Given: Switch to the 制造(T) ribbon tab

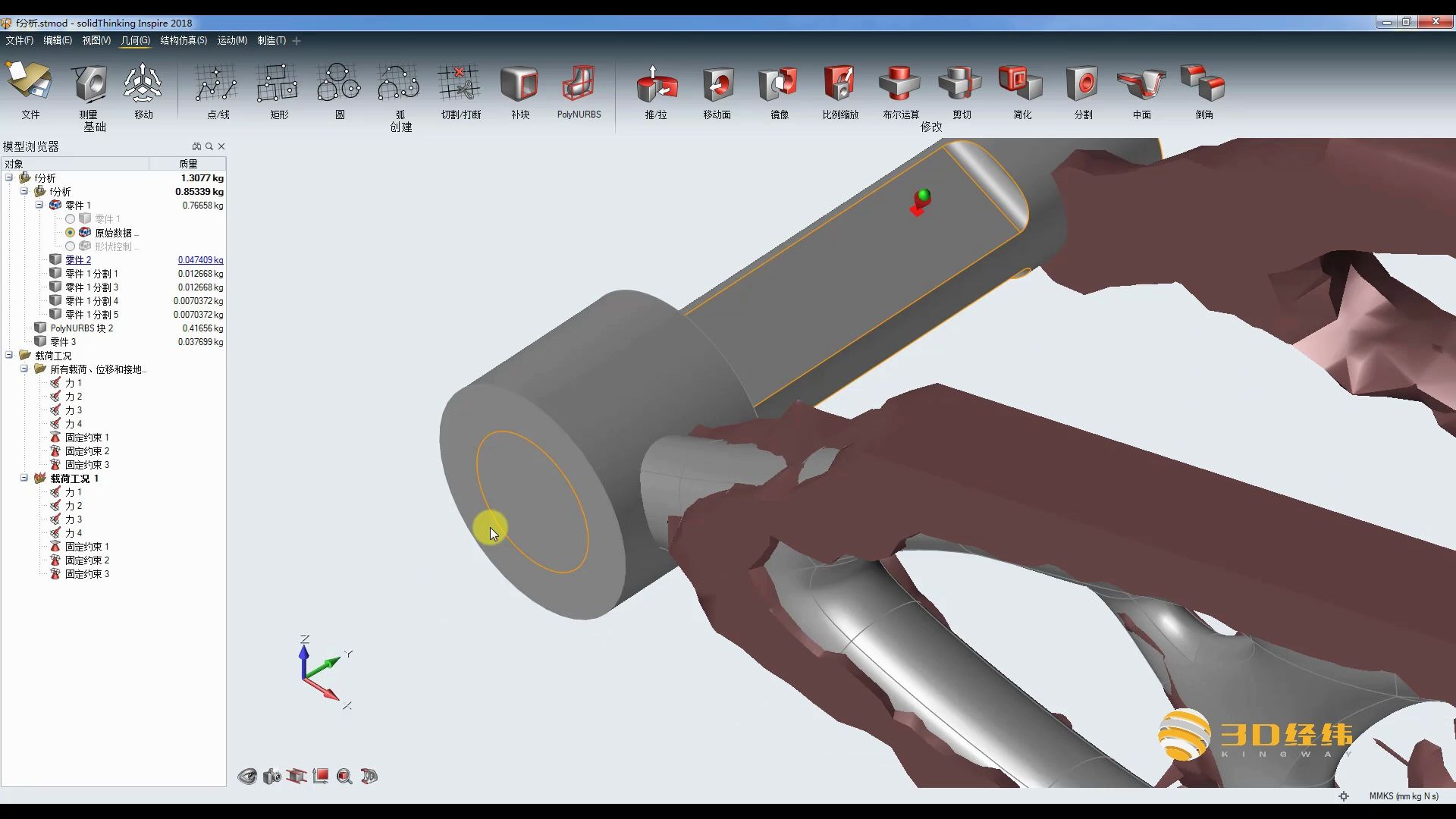Looking at the screenshot, I should click(271, 40).
